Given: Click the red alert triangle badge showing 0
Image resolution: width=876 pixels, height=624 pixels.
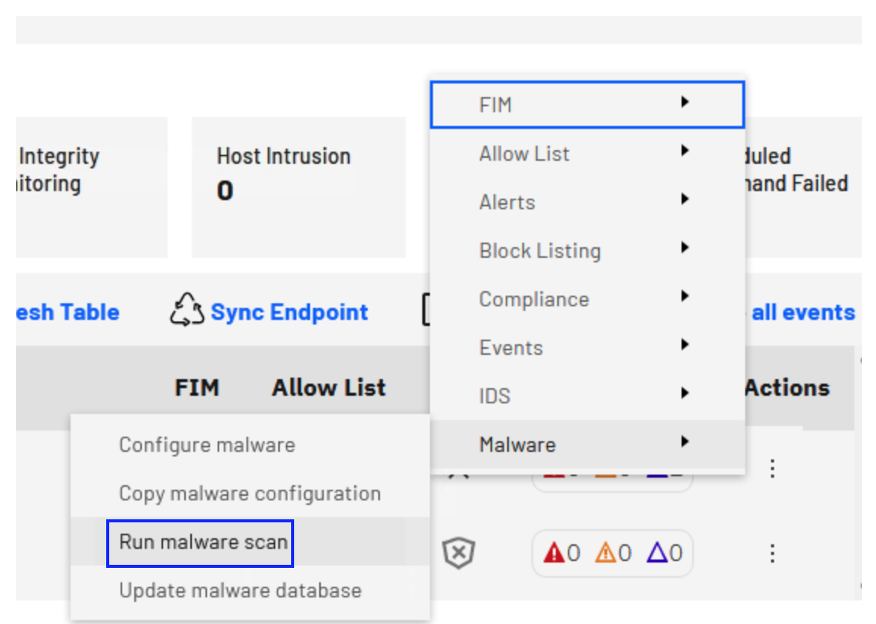Looking at the screenshot, I should coord(560,553).
